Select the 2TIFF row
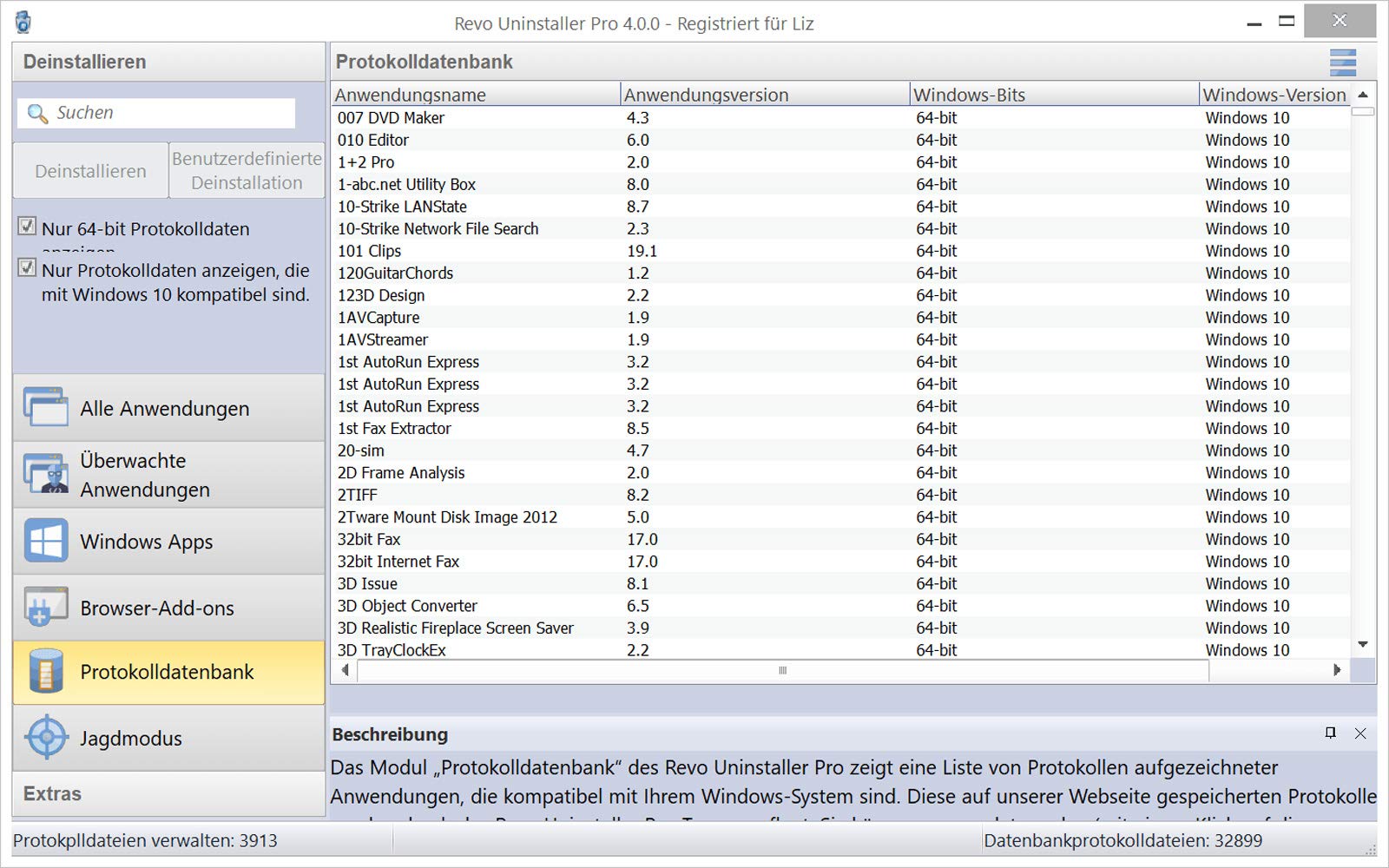Viewport: 1389px width, 868px height. coord(840,495)
